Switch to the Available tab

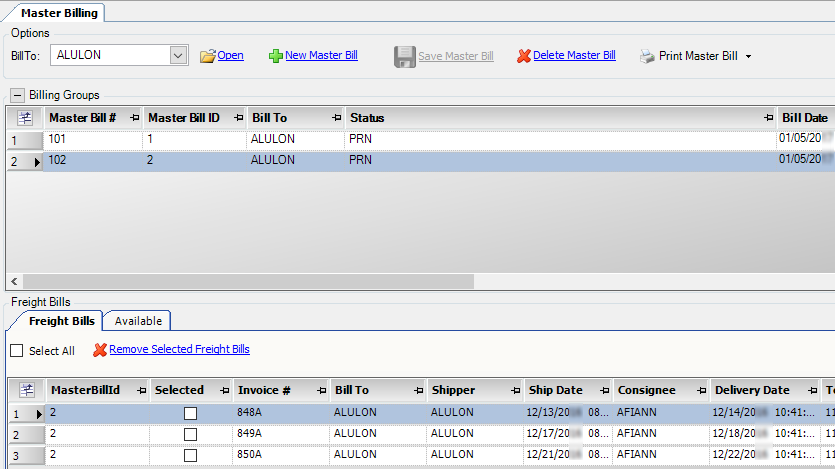(138, 321)
